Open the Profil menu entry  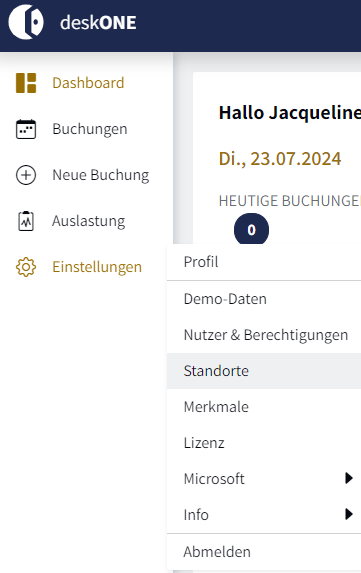(x=264, y=262)
